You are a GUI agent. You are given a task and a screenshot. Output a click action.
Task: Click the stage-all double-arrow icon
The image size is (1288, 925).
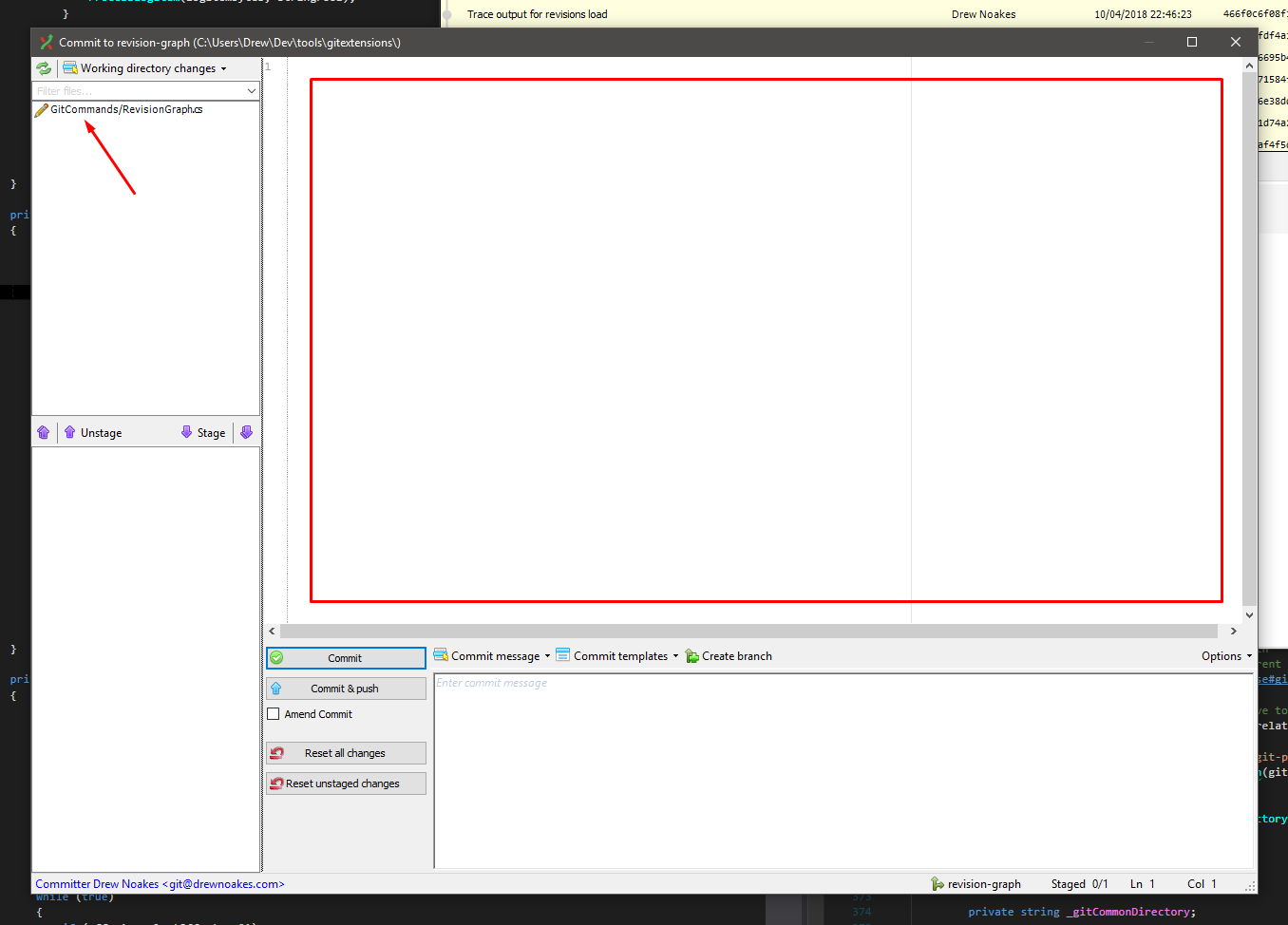pos(246,432)
